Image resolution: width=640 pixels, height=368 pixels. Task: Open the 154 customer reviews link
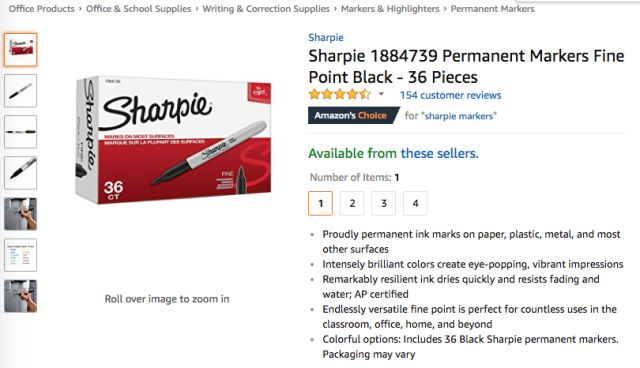click(450, 95)
